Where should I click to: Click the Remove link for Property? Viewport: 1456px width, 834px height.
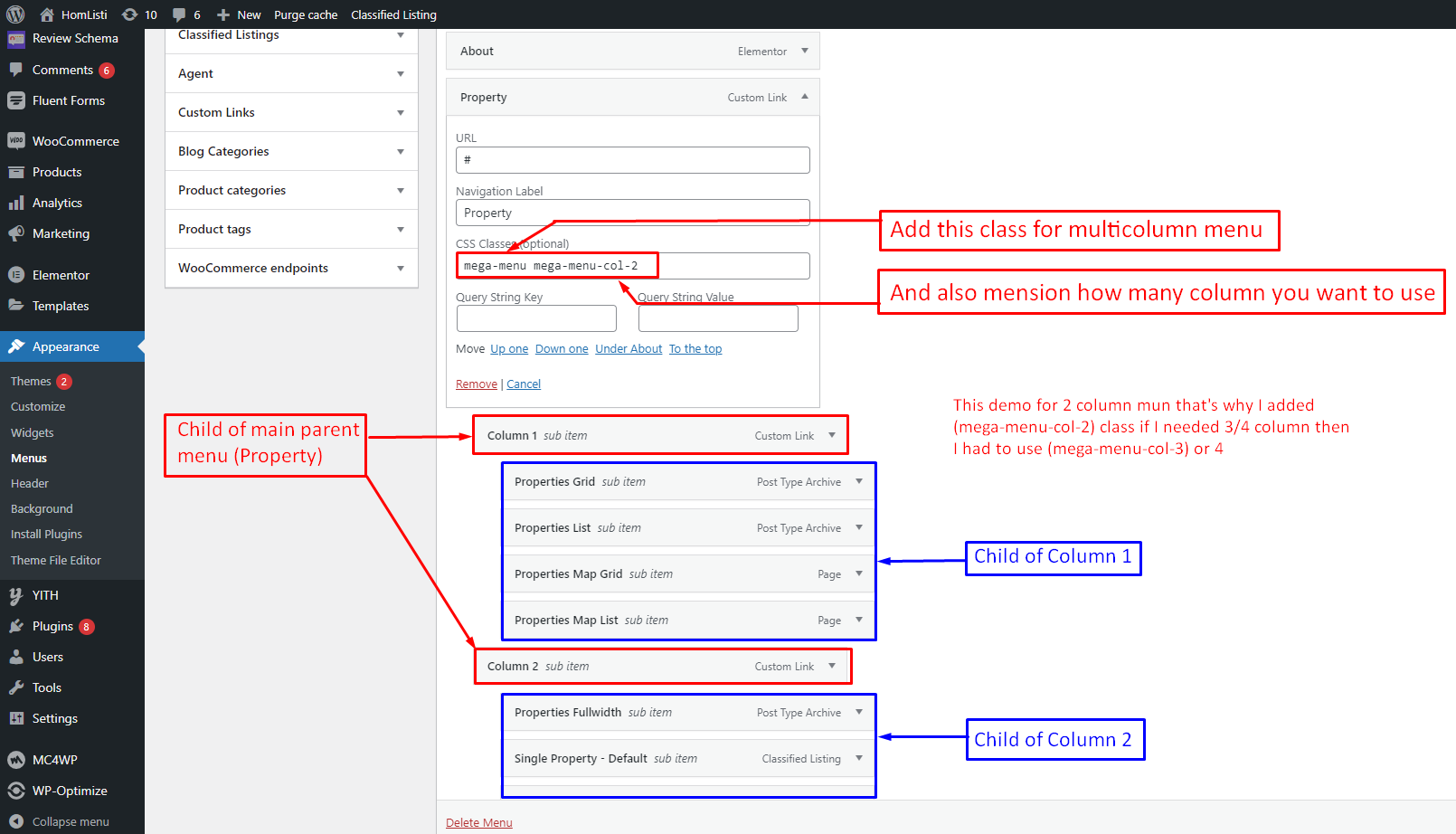(x=477, y=384)
